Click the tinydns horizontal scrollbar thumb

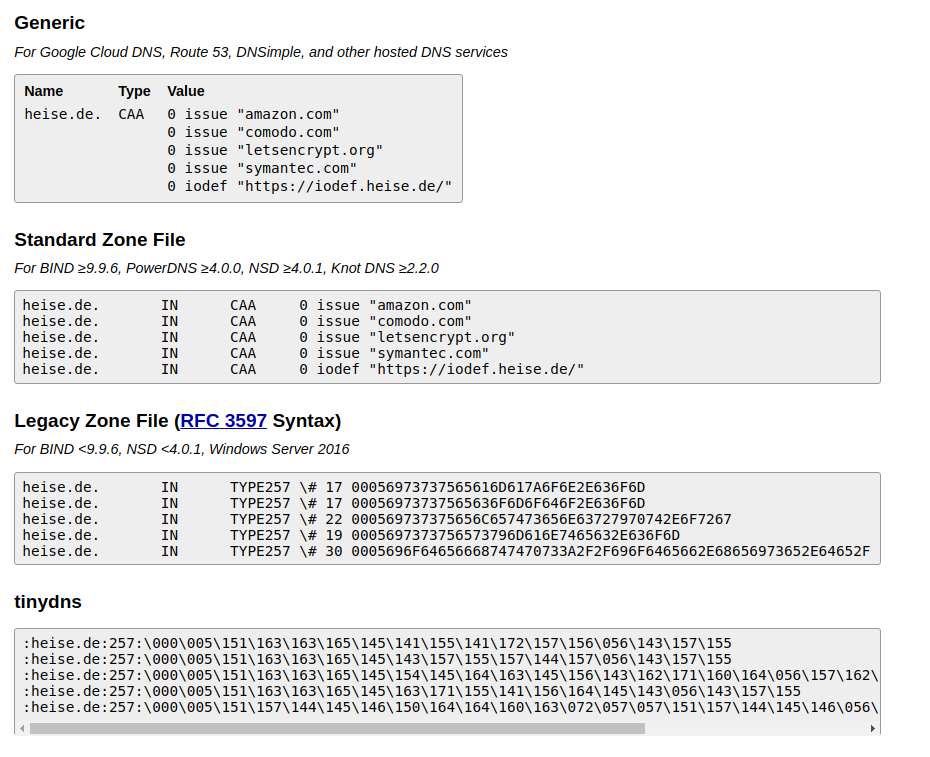(x=337, y=728)
